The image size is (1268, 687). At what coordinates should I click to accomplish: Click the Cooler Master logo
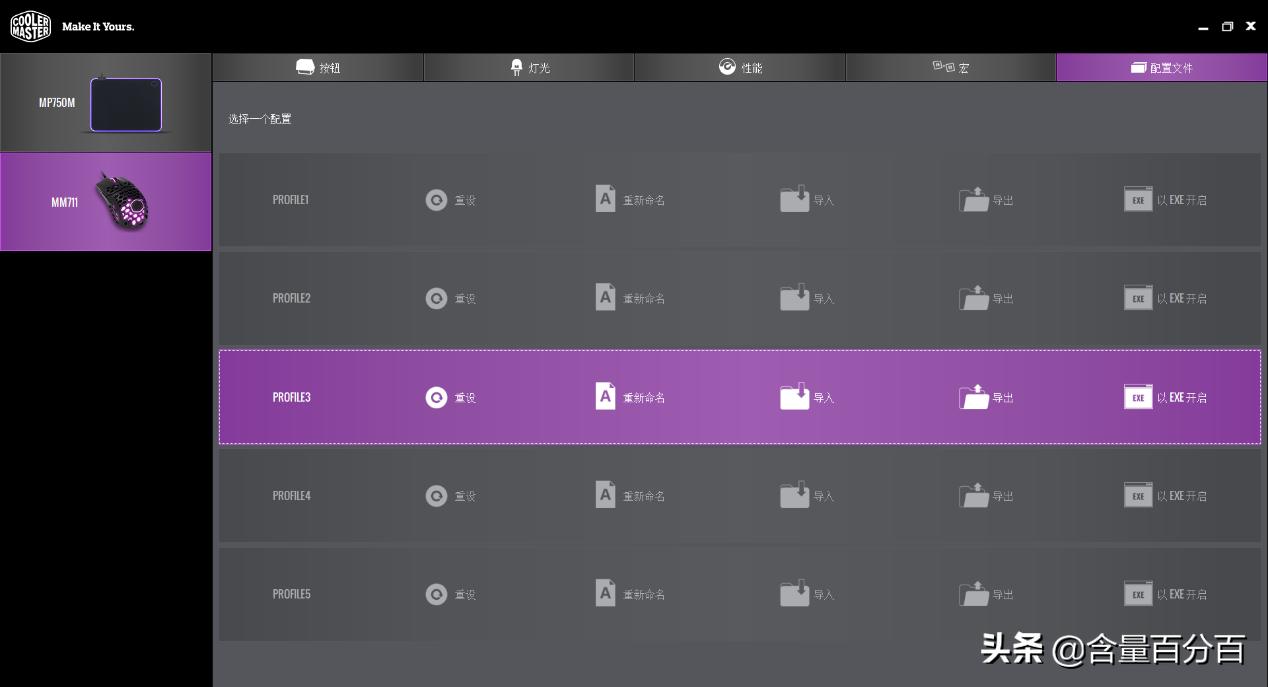pyautogui.click(x=31, y=26)
